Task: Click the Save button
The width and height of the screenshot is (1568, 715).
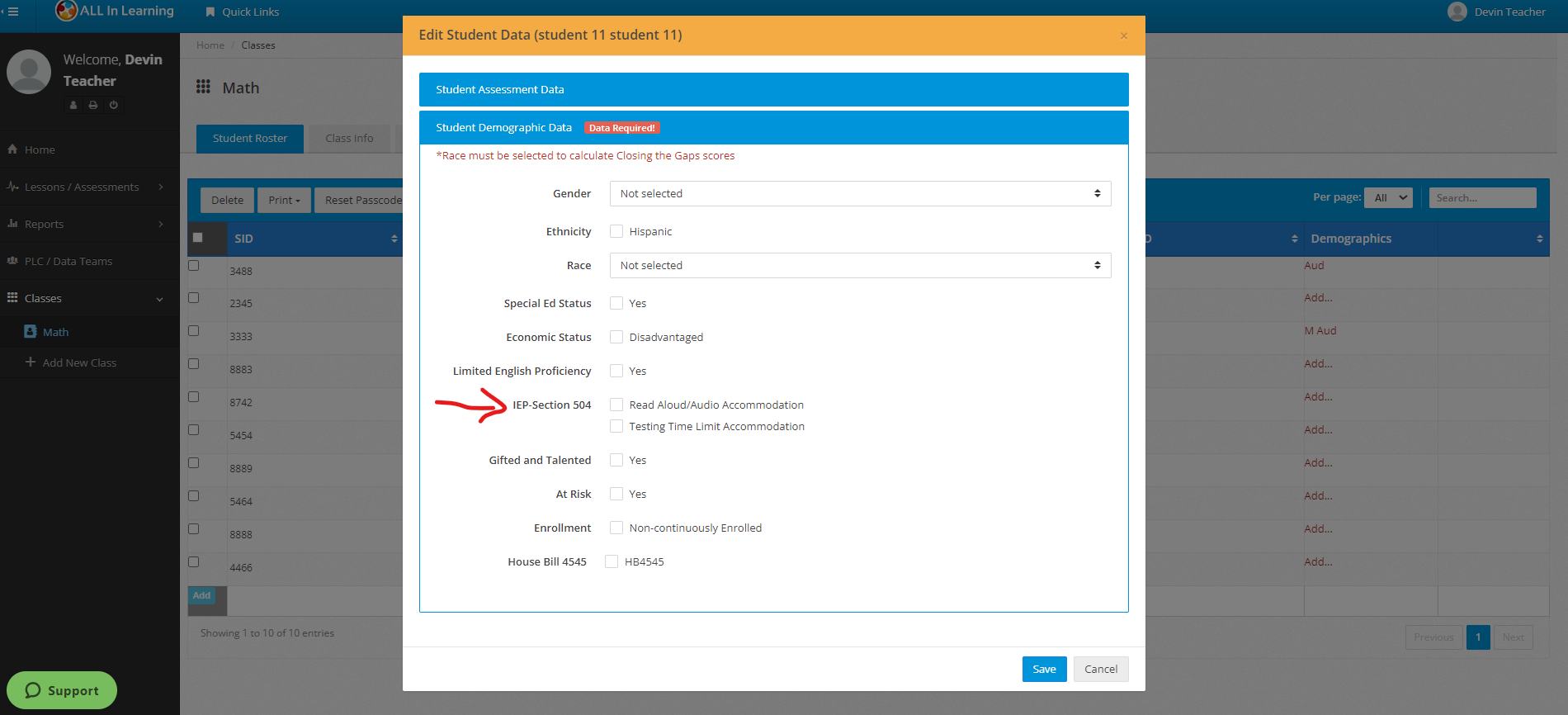Action: [1044, 669]
